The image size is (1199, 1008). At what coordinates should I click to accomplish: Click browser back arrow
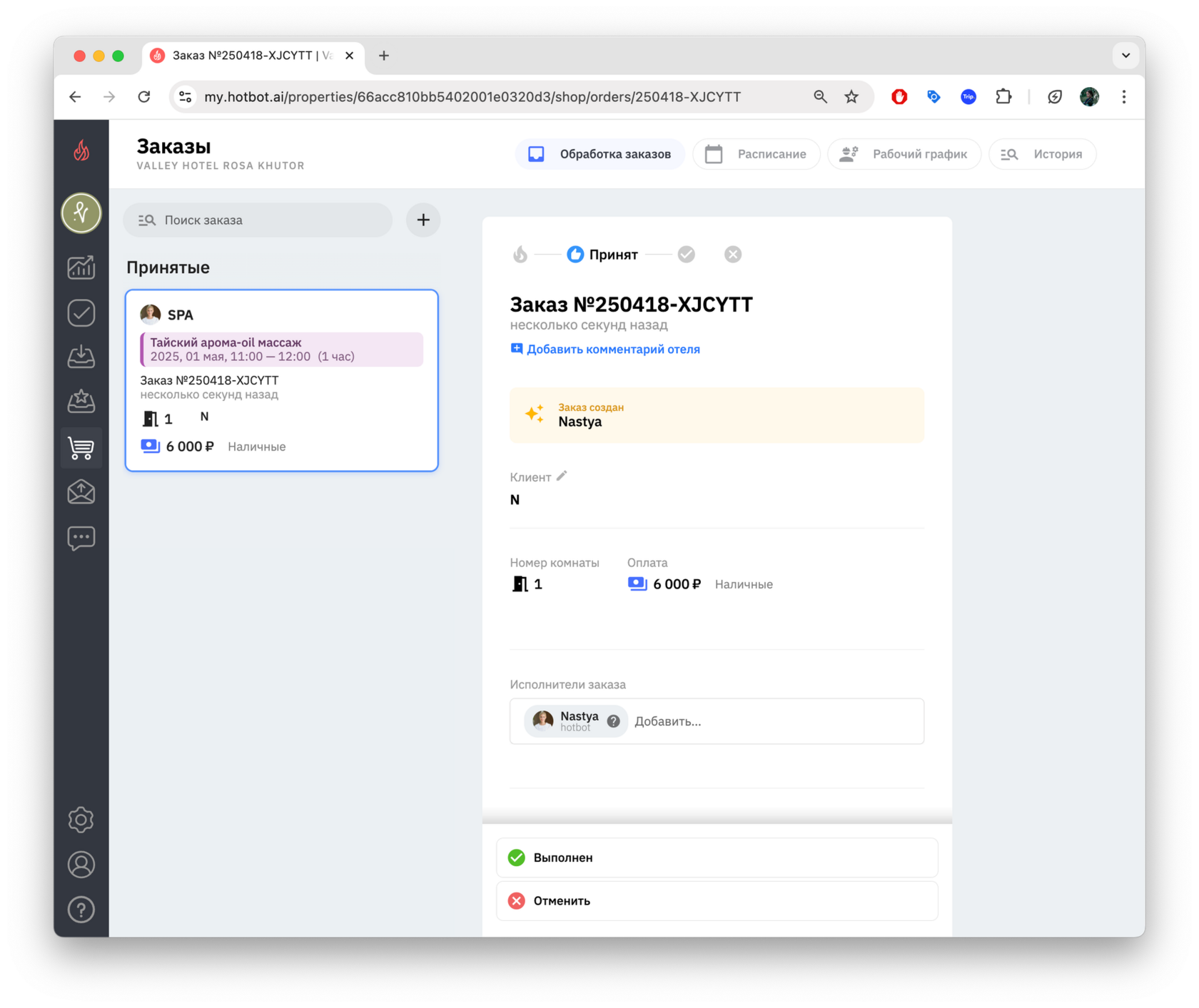pyautogui.click(x=75, y=97)
